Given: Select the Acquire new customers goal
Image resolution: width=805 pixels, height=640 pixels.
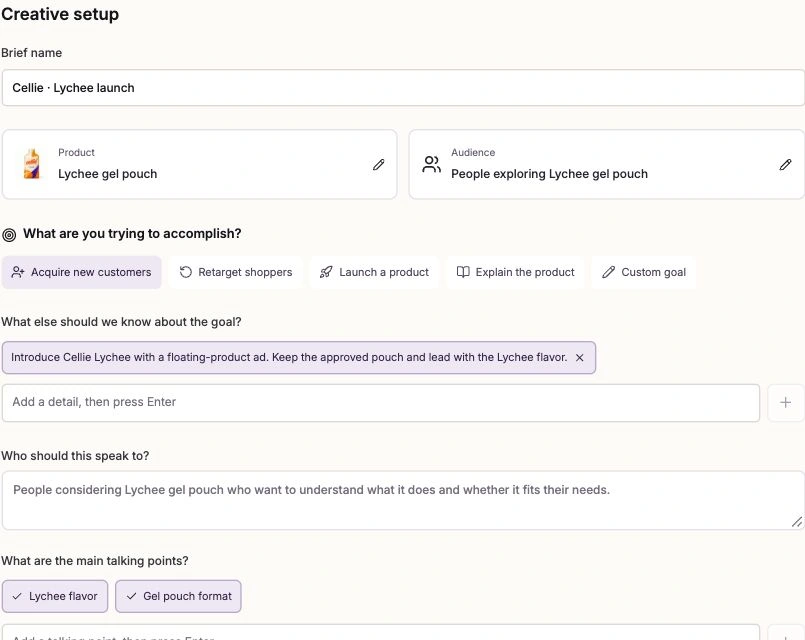Looking at the screenshot, I should coord(82,273).
